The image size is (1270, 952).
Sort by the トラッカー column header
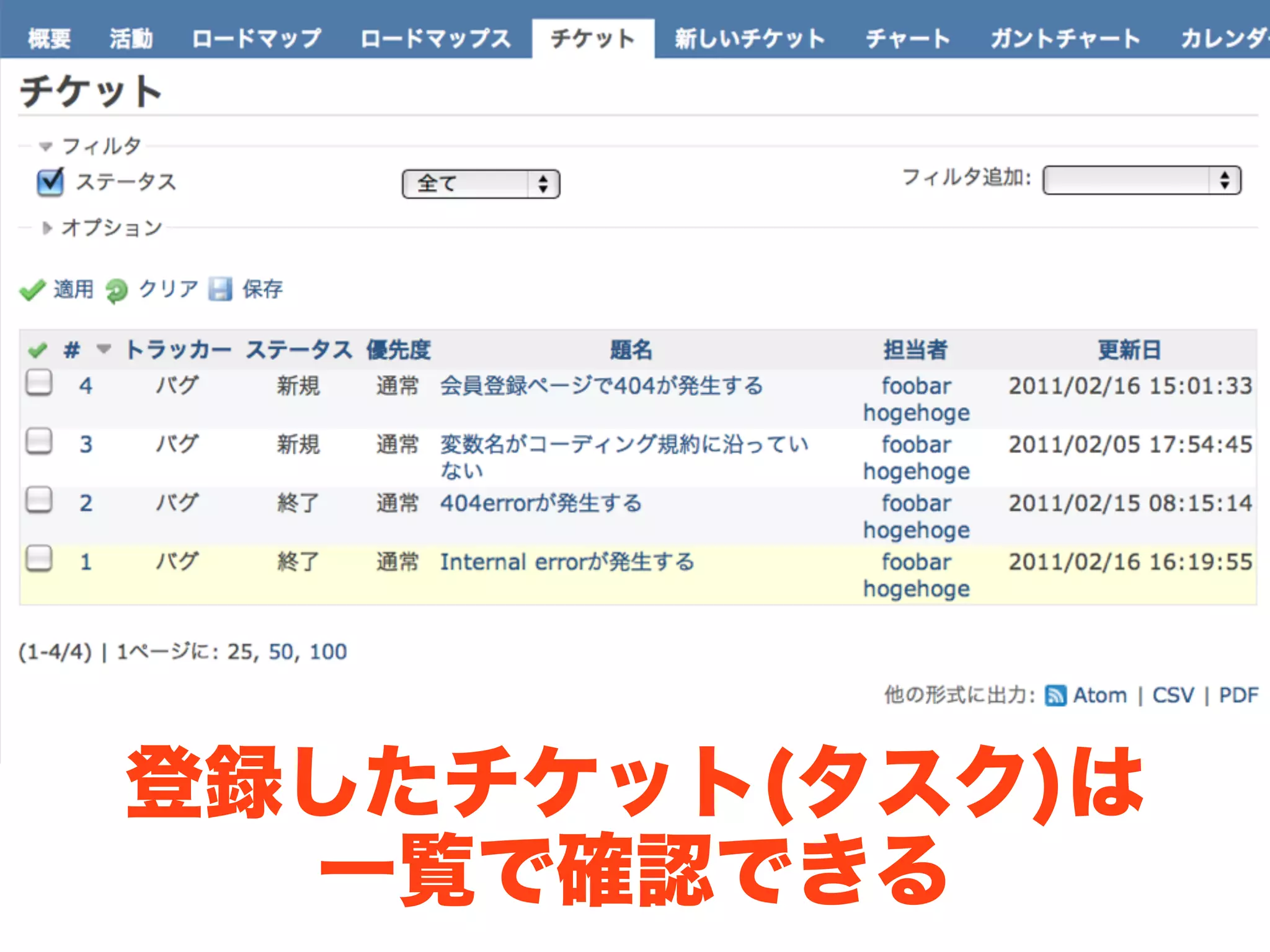tap(177, 350)
